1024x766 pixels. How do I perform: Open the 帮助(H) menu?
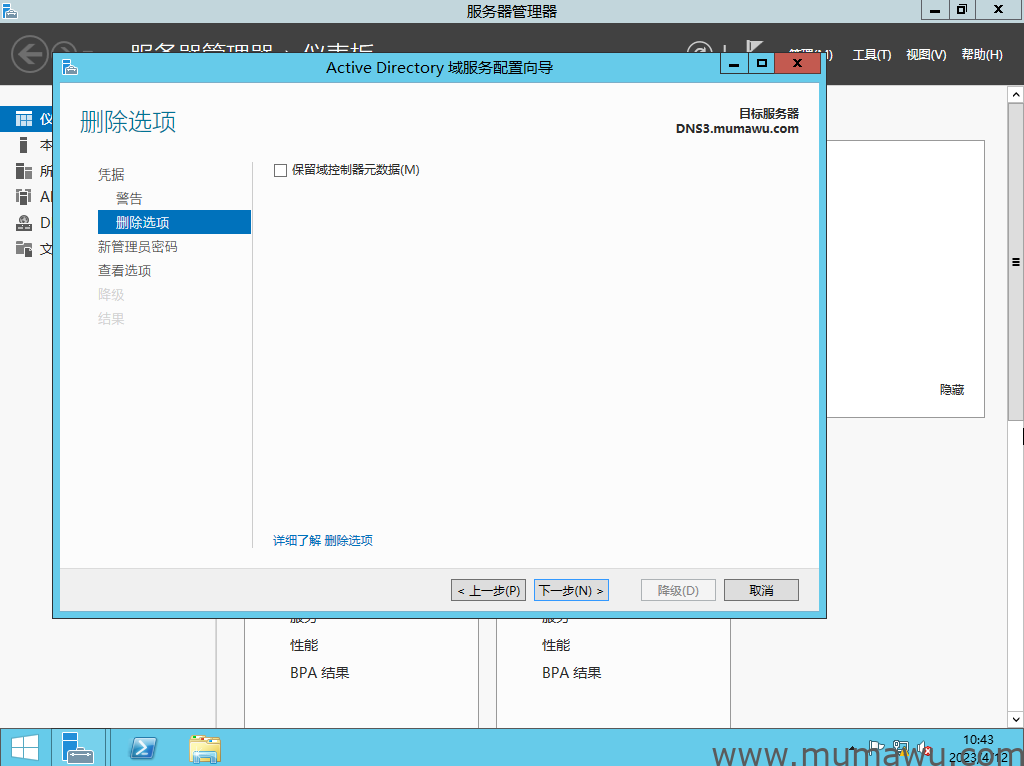981,55
